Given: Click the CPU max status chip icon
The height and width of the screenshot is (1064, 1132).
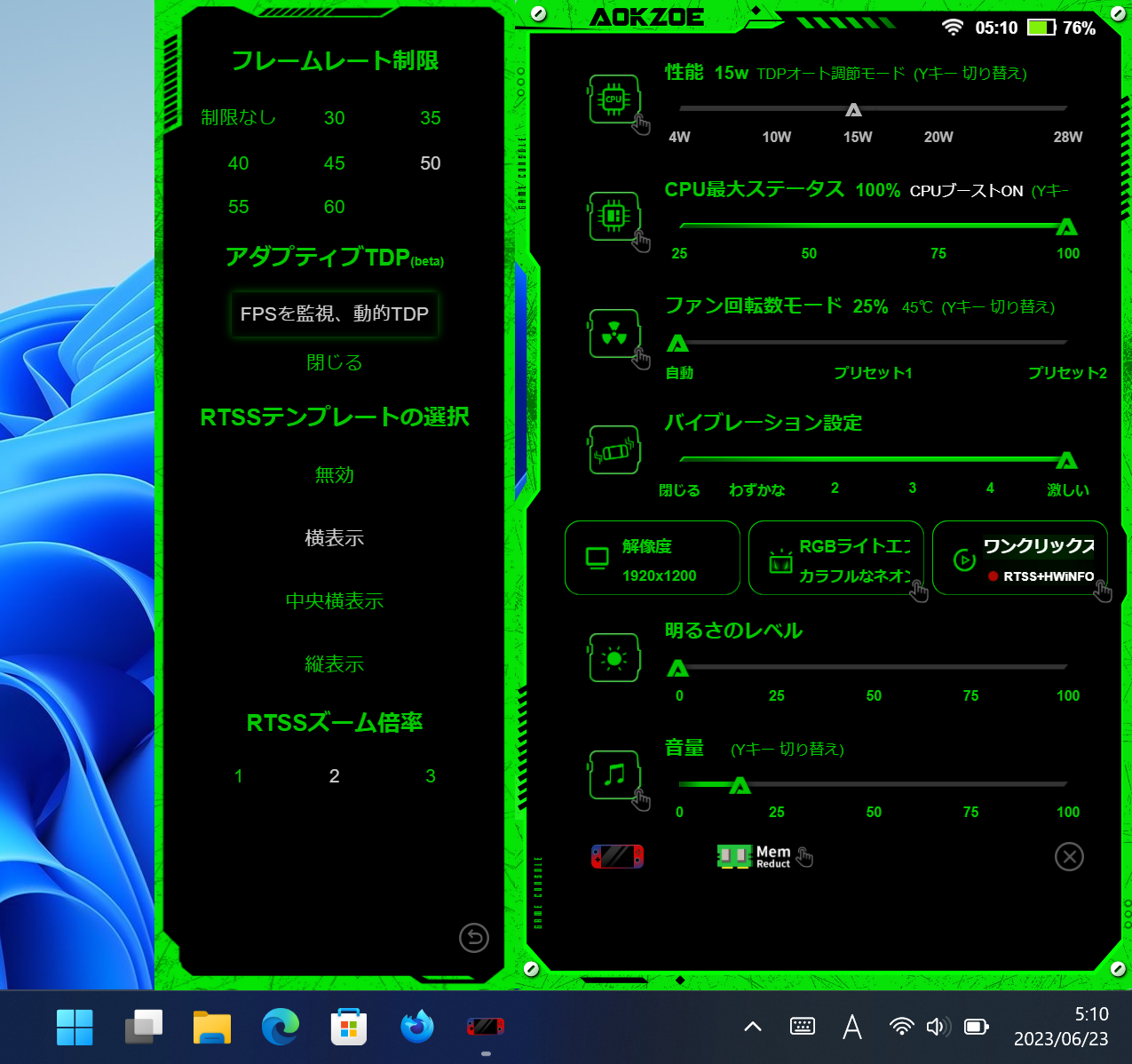Looking at the screenshot, I should point(614,216).
